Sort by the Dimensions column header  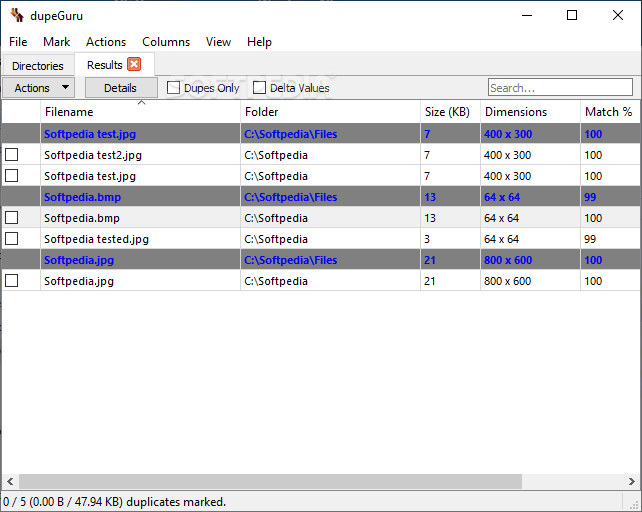(531, 112)
